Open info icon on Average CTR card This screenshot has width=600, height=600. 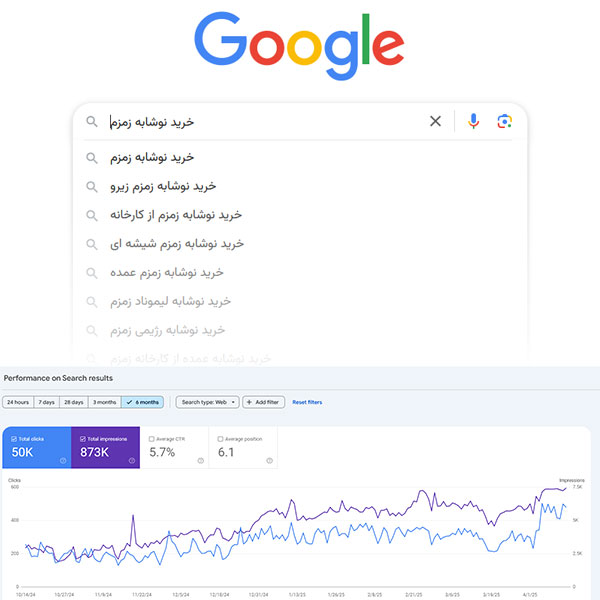pyautogui.click(x=201, y=460)
